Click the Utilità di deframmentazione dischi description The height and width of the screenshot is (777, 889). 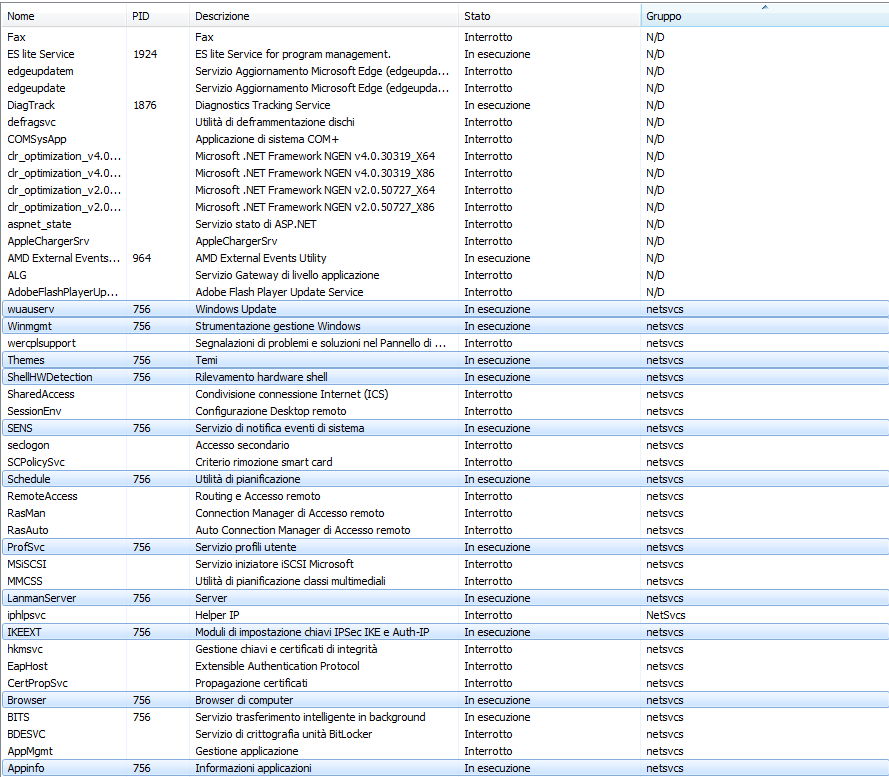pyautogui.click(x=275, y=123)
